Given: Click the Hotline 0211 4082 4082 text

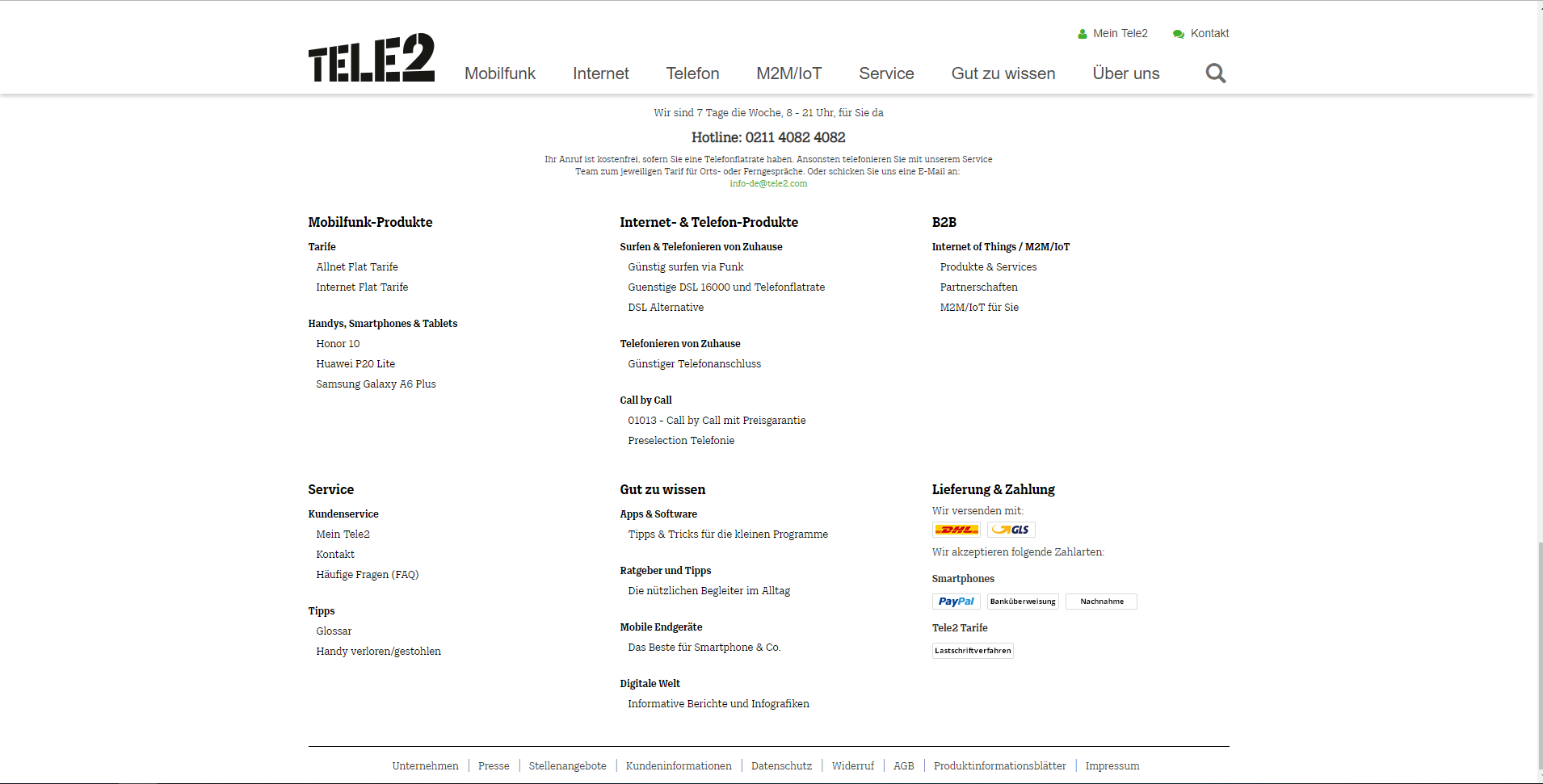Looking at the screenshot, I should point(768,138).
